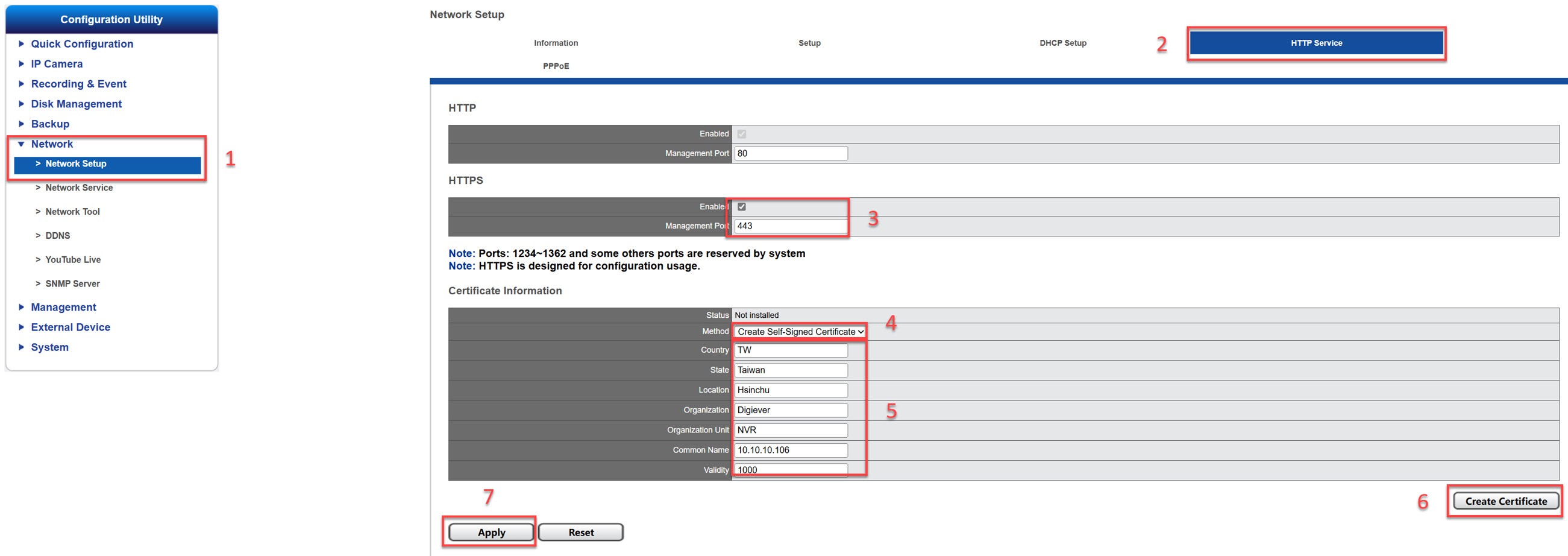Expand Disk Management arrow icon
Image resolution: width=1568 pixels, height=556 pixels.
(21, 104)
